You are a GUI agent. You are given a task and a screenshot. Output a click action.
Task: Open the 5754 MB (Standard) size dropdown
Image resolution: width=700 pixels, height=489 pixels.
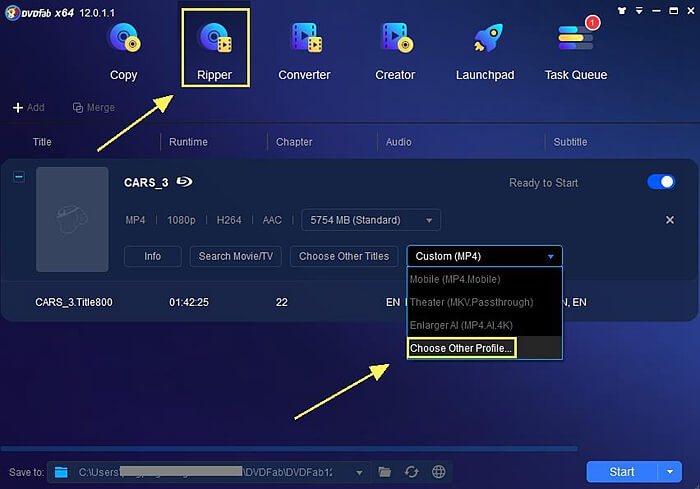point(371,220)
